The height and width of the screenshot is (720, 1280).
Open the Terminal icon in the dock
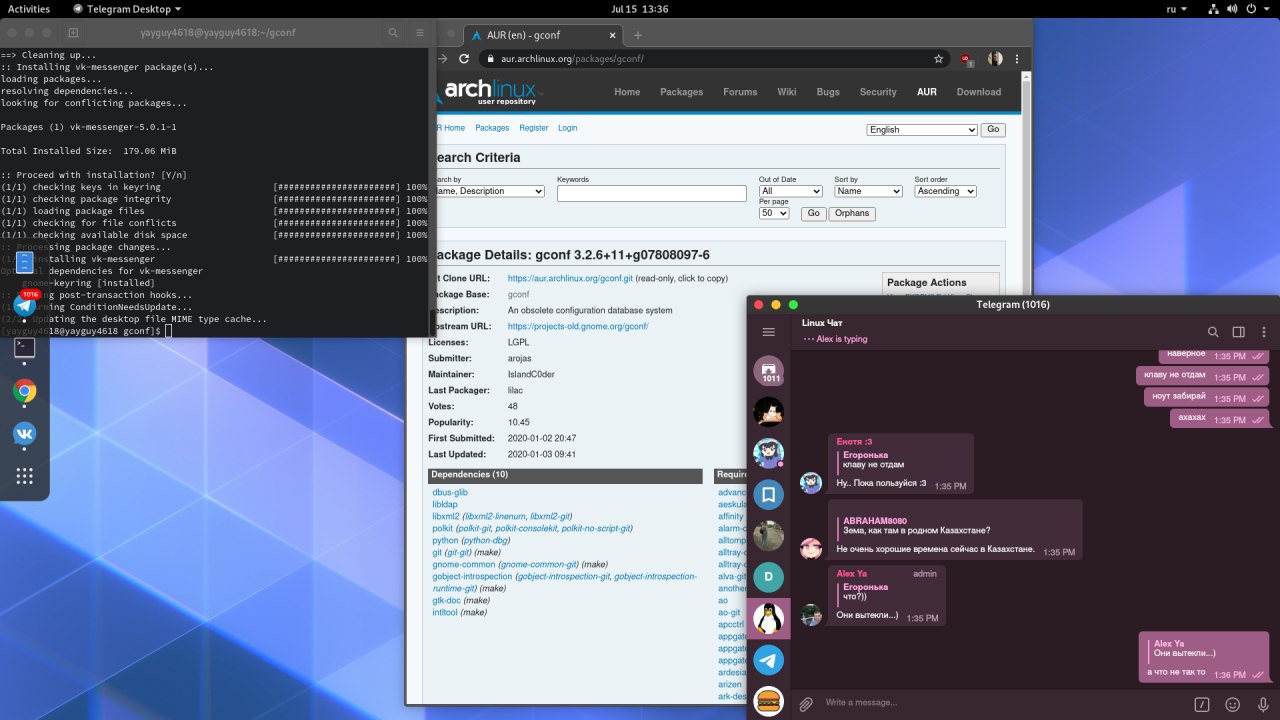point(25,347)
